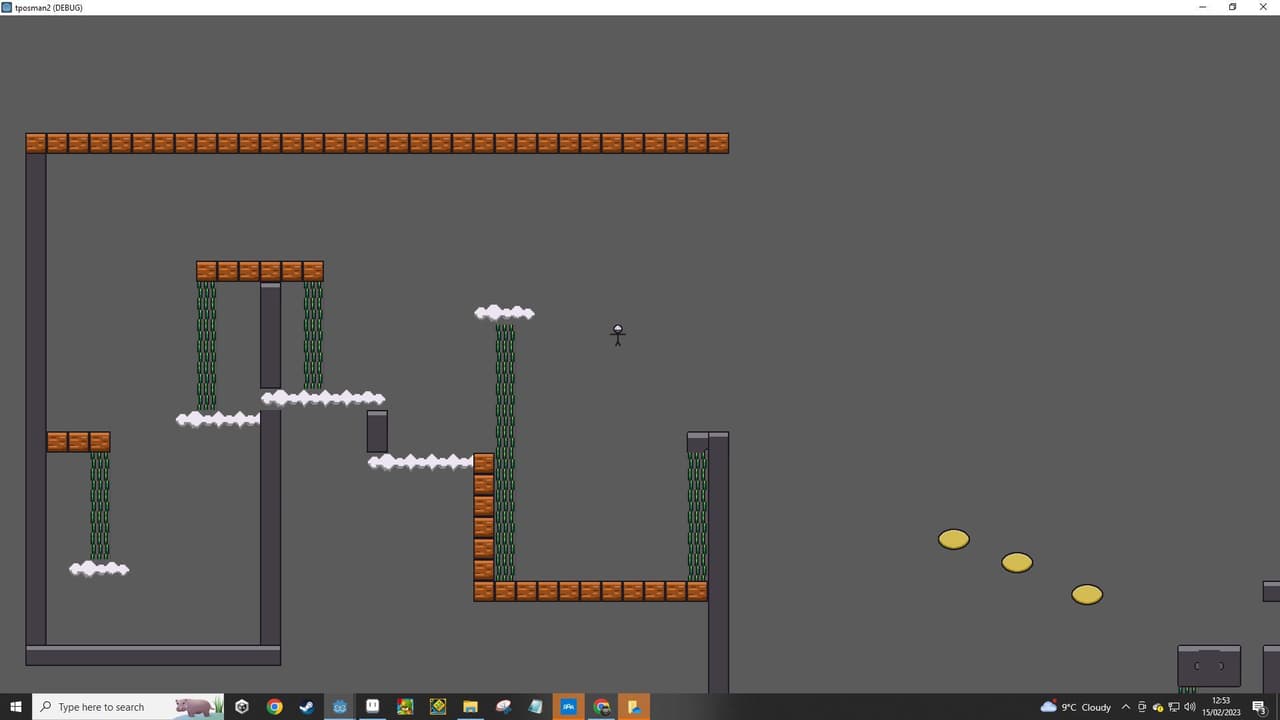1280x720 pixels.
Task: Open the Windows Start menu
Action: 16,707
